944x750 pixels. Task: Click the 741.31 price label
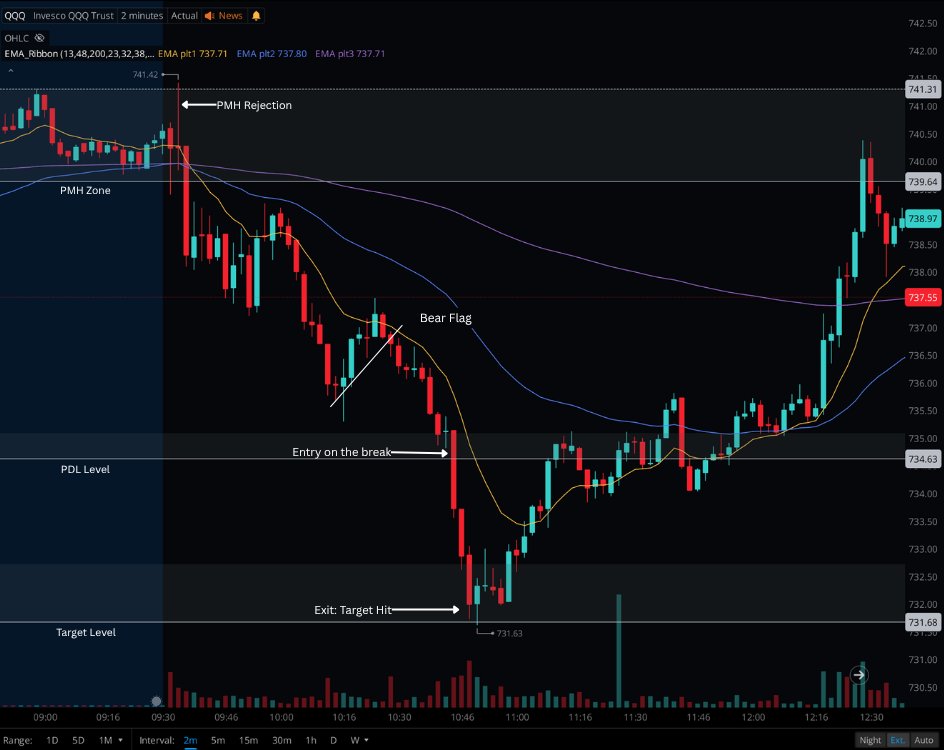point(922,90)
